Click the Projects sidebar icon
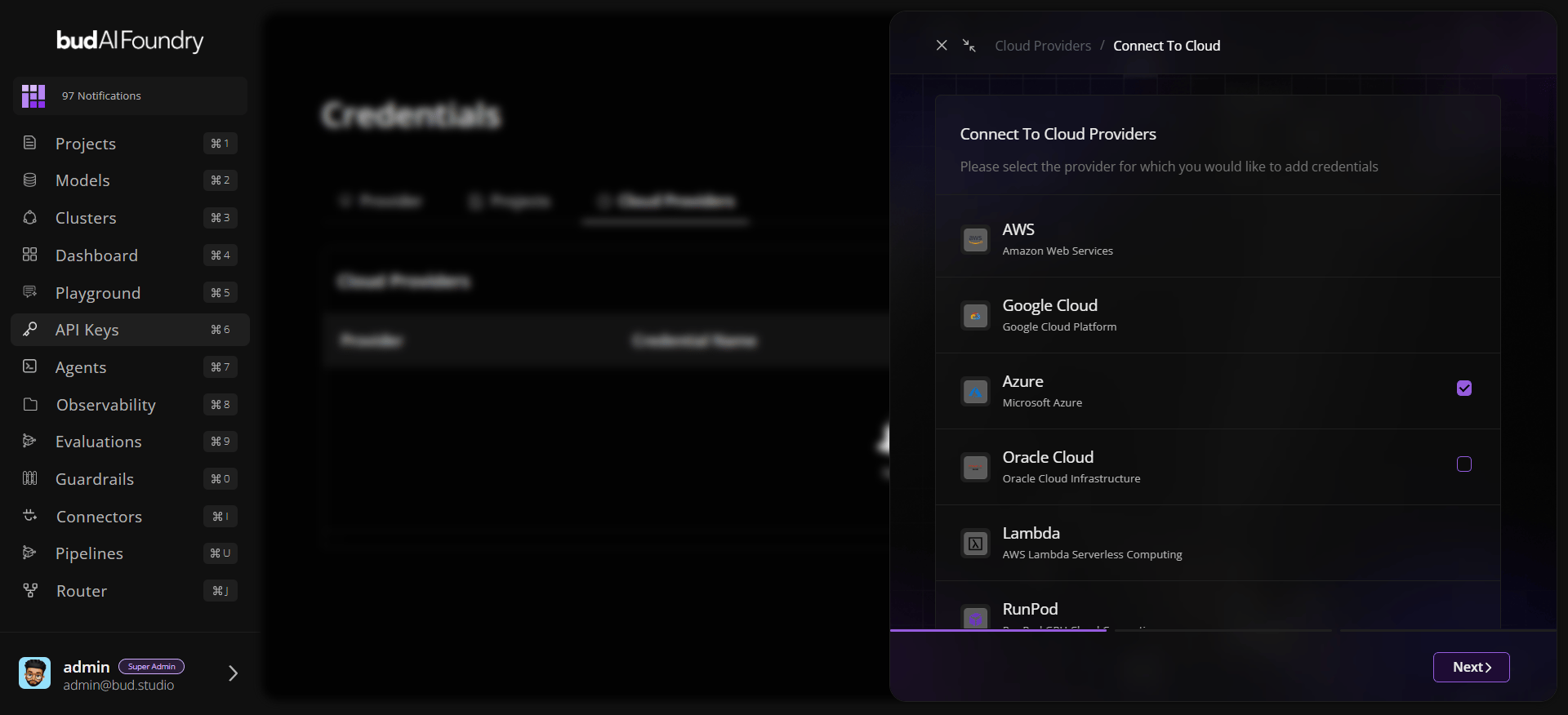 point(29,143)
